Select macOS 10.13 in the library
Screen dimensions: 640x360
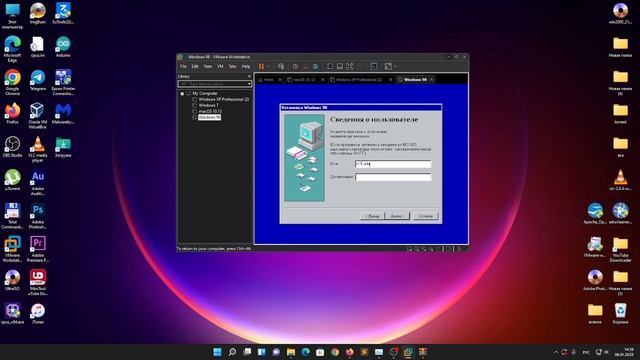[210, 111]
